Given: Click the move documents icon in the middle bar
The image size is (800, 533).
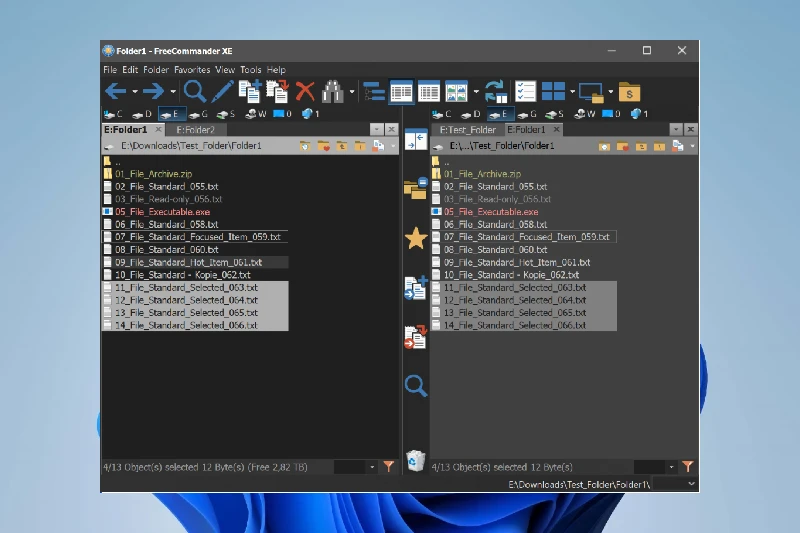Looking at the screenshot, I should (x=416, y=337).
